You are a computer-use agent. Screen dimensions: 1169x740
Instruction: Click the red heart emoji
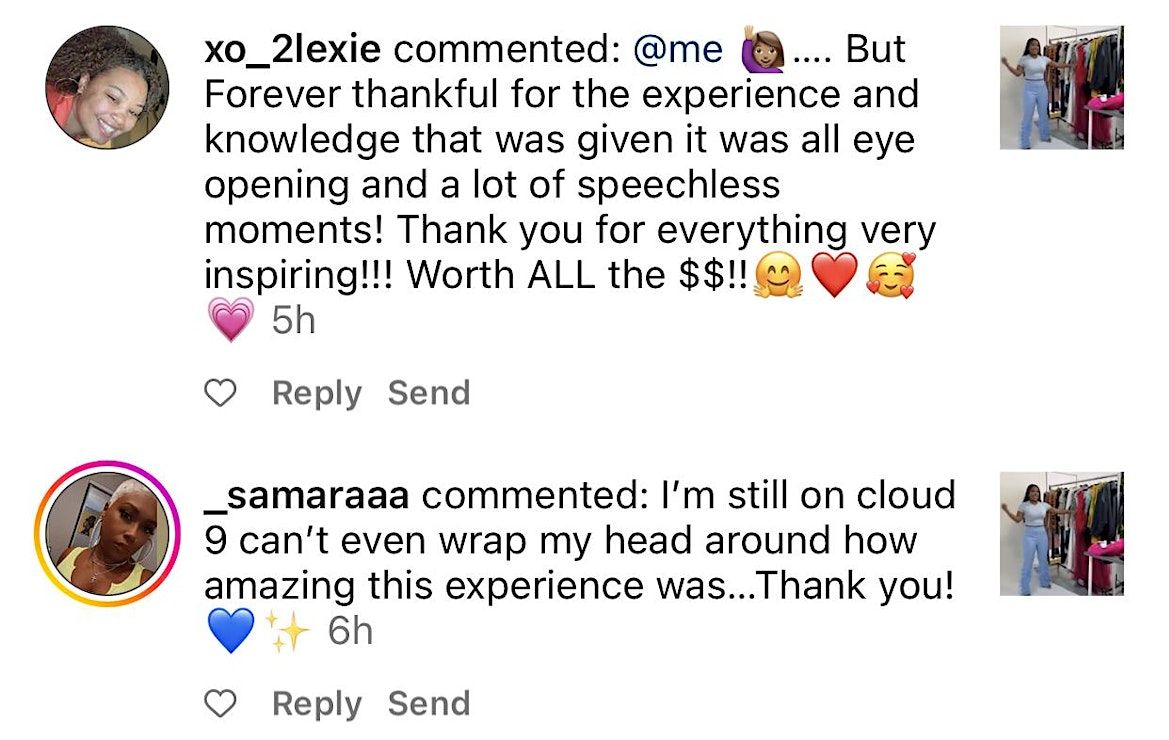pyautogui.click(x=832, y=276)
